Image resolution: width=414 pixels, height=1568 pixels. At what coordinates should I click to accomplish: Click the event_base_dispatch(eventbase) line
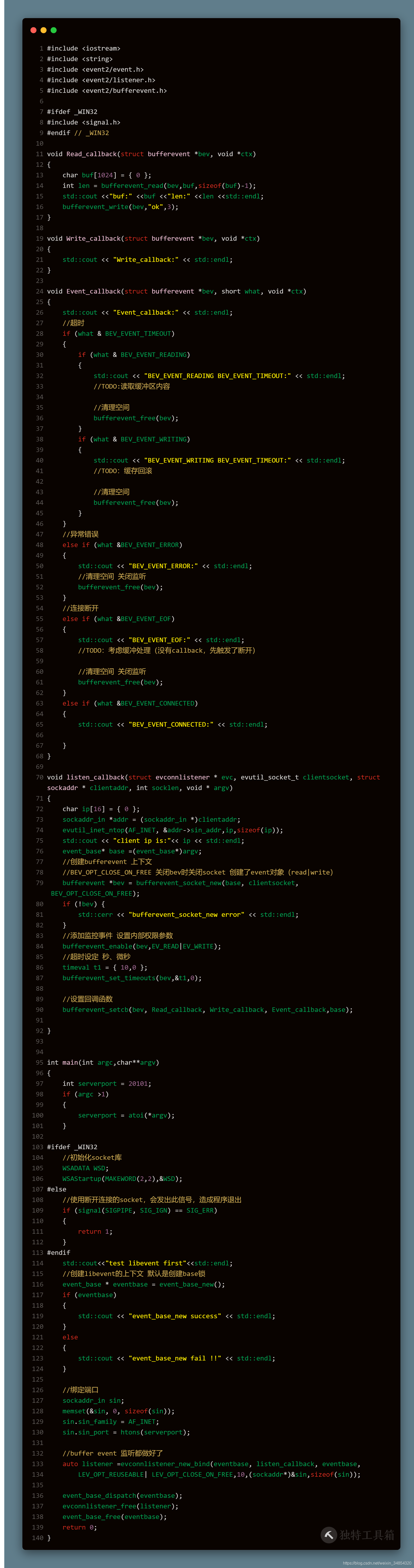coord(122,1496)
